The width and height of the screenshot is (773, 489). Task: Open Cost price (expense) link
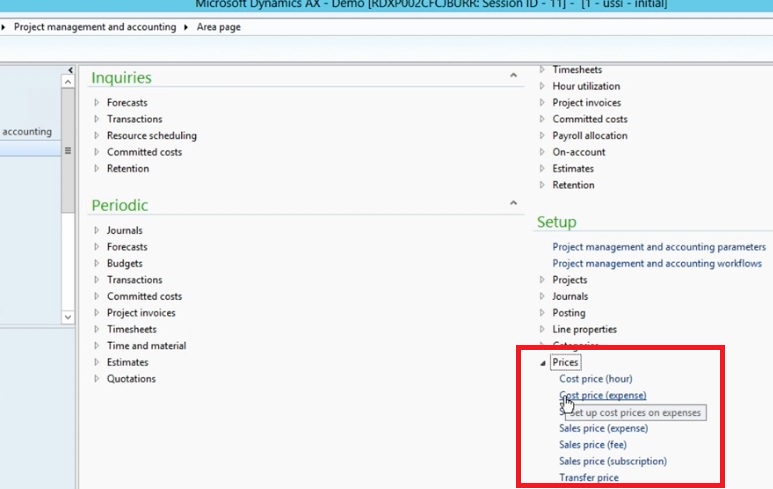[602, 395]
